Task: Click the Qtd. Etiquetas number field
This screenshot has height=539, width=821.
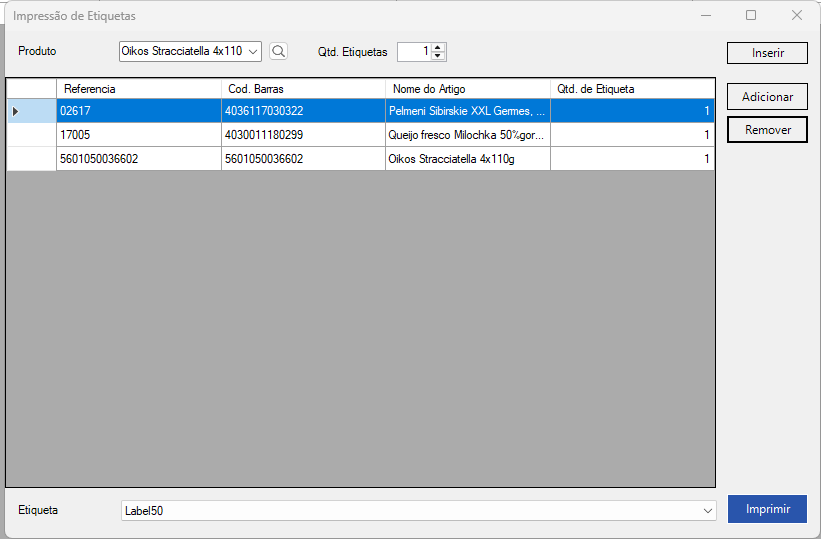Action: (414, 51)
